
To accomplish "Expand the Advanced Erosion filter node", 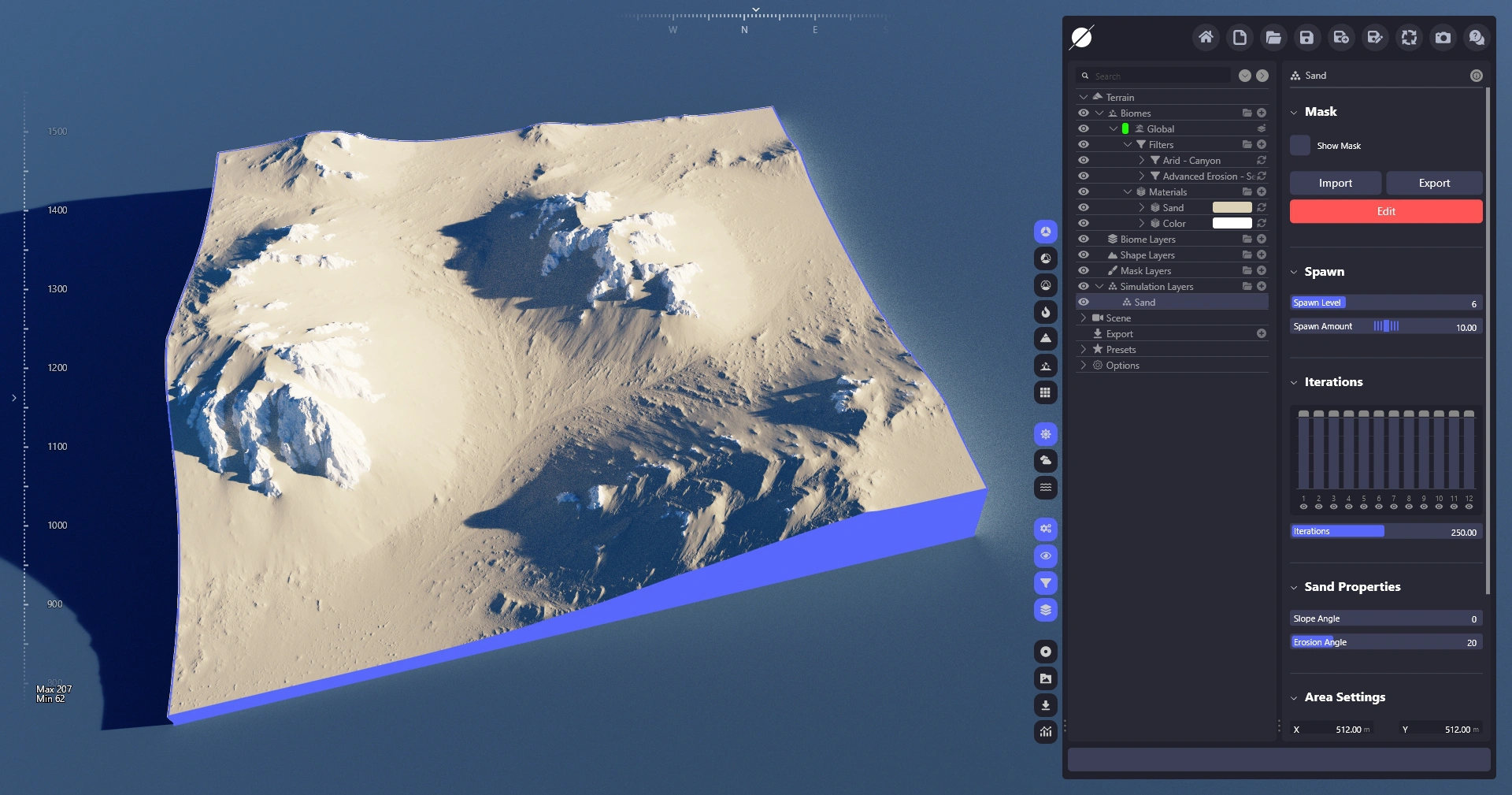I will (1142, 176).
